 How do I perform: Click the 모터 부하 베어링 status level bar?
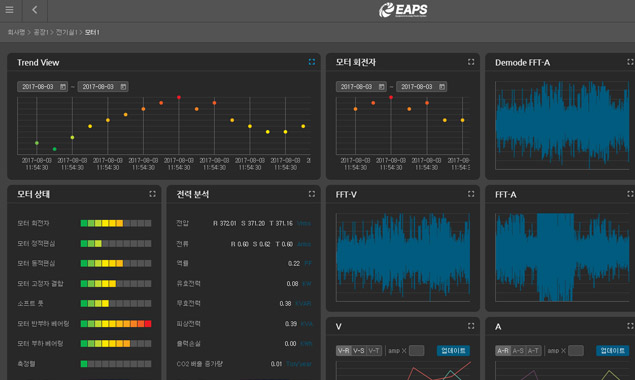(x=116, y=344)
